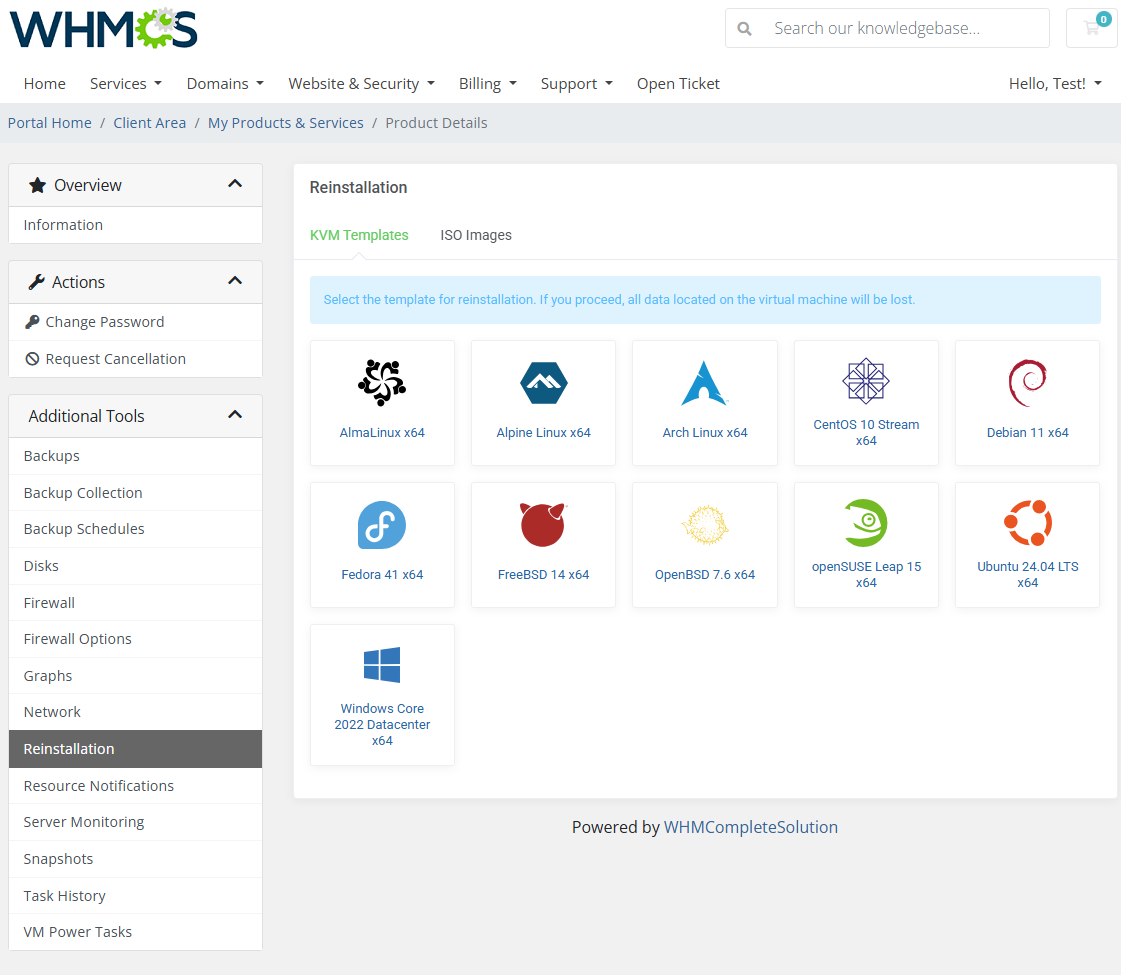
Task: Go to Home in the navbar
Action: [x=44, y=84]
